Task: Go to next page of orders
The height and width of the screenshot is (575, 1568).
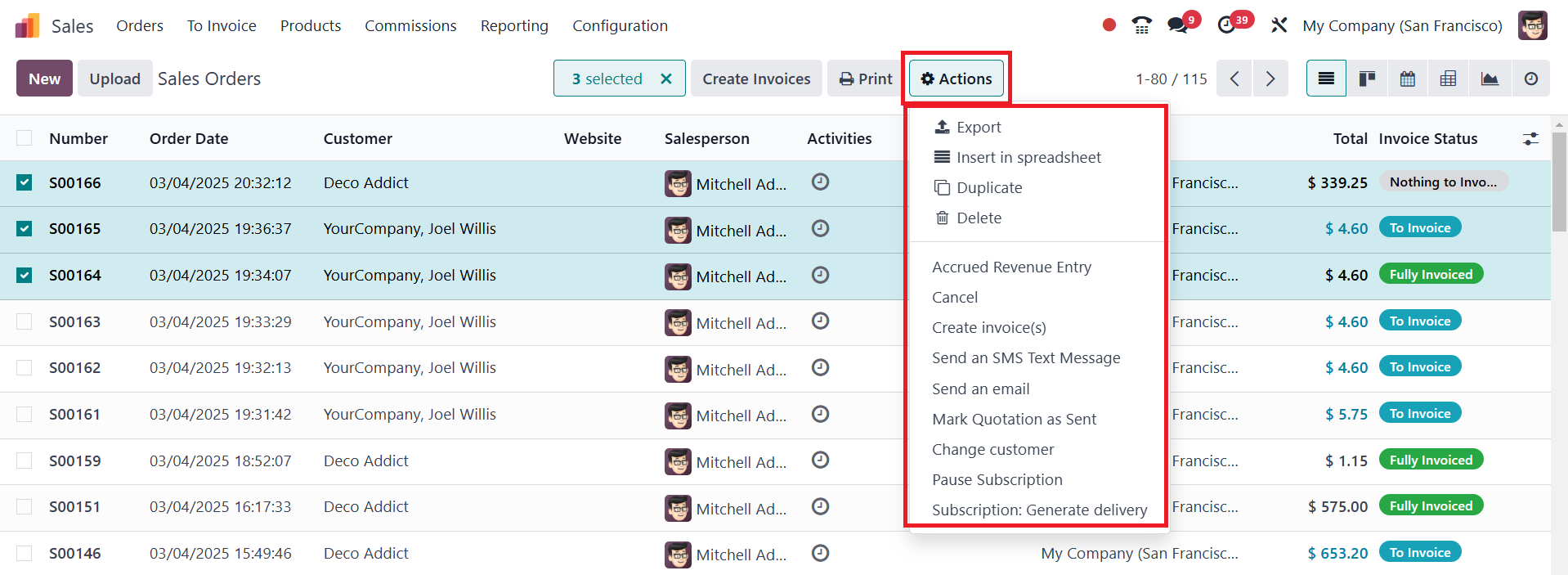Action: pyautogui.click(x=1270, y=79)
